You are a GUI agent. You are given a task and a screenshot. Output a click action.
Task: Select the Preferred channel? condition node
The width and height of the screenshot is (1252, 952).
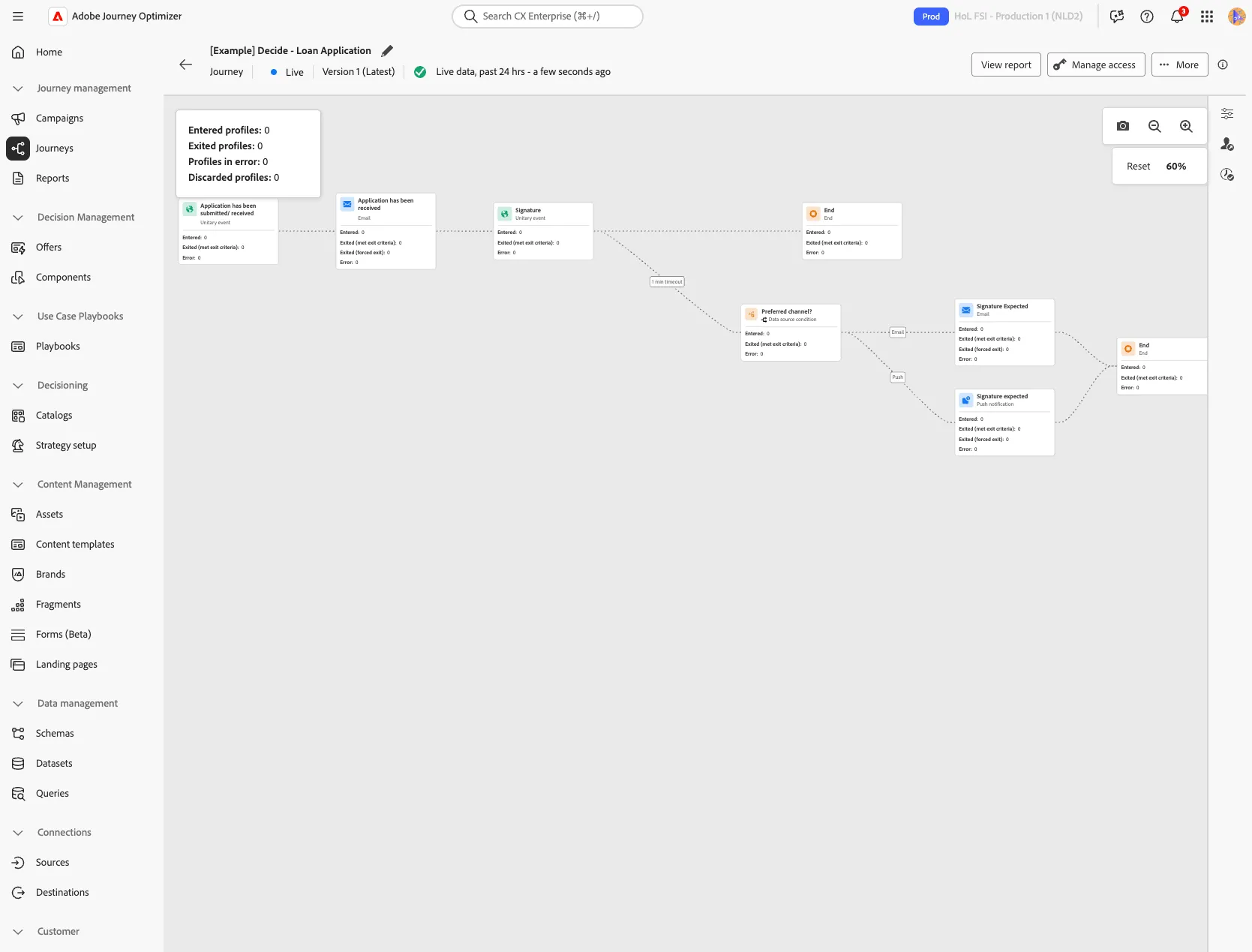click(x=791, y=332)
